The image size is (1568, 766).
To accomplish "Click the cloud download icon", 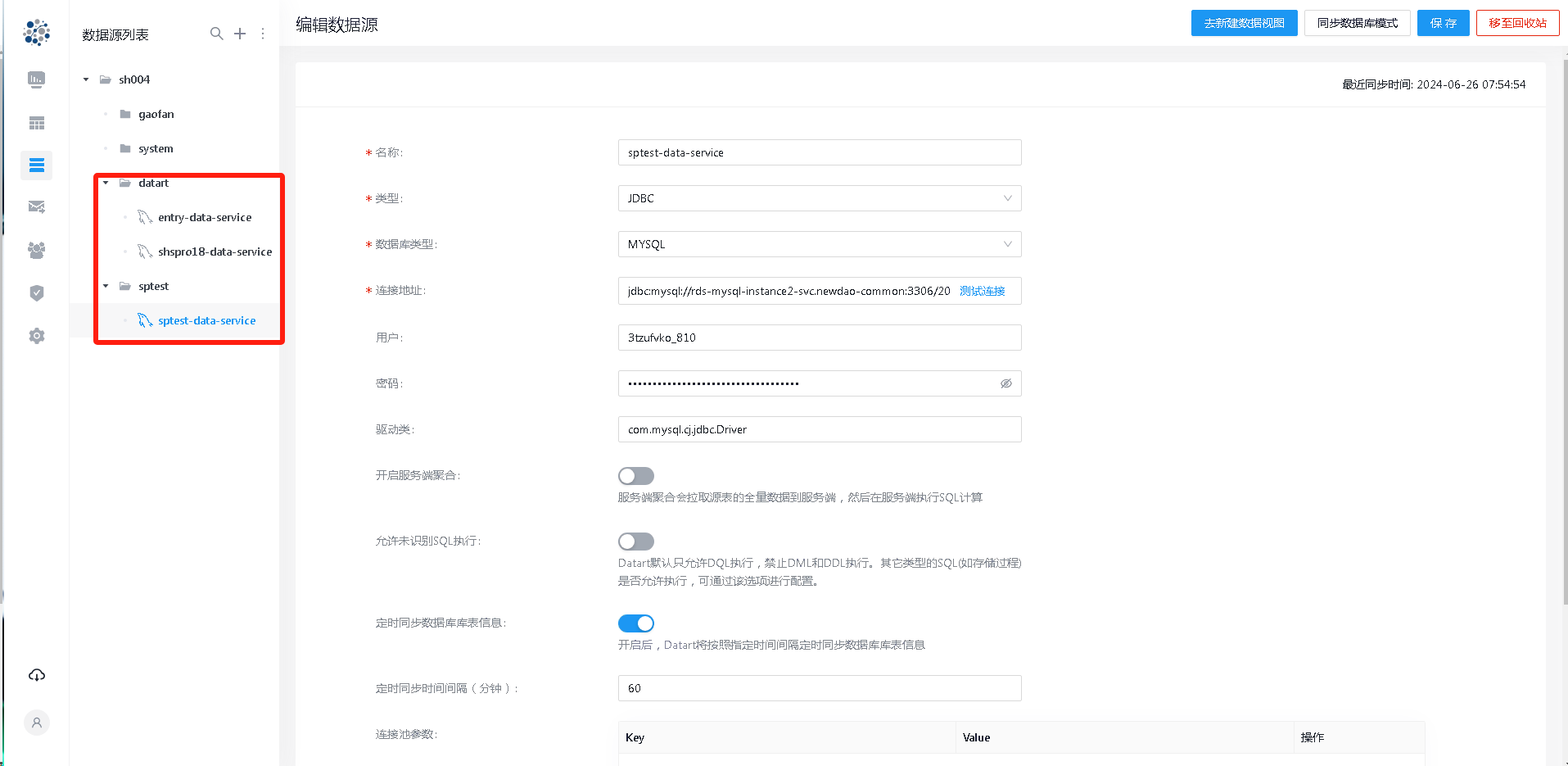I will (x=37, y=675).
